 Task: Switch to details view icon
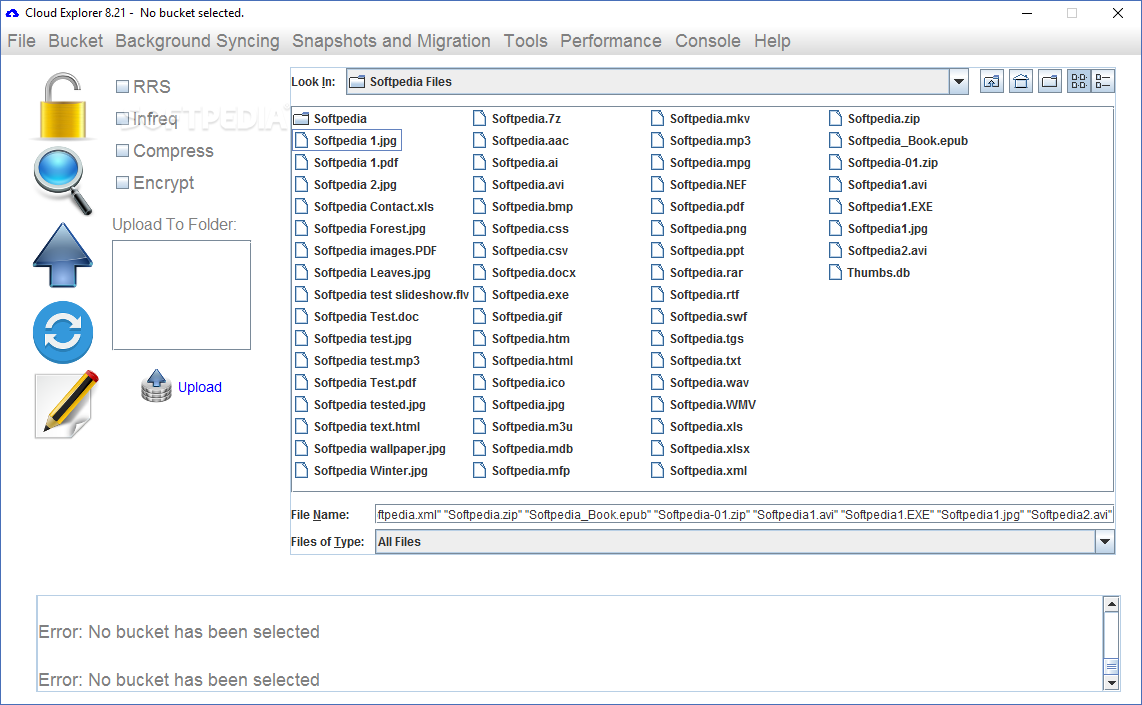pos(1103,82)
